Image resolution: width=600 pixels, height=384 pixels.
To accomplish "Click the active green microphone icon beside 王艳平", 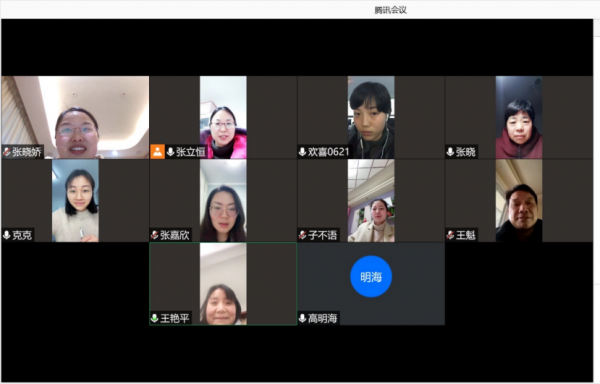I will [x=155, y=318].
